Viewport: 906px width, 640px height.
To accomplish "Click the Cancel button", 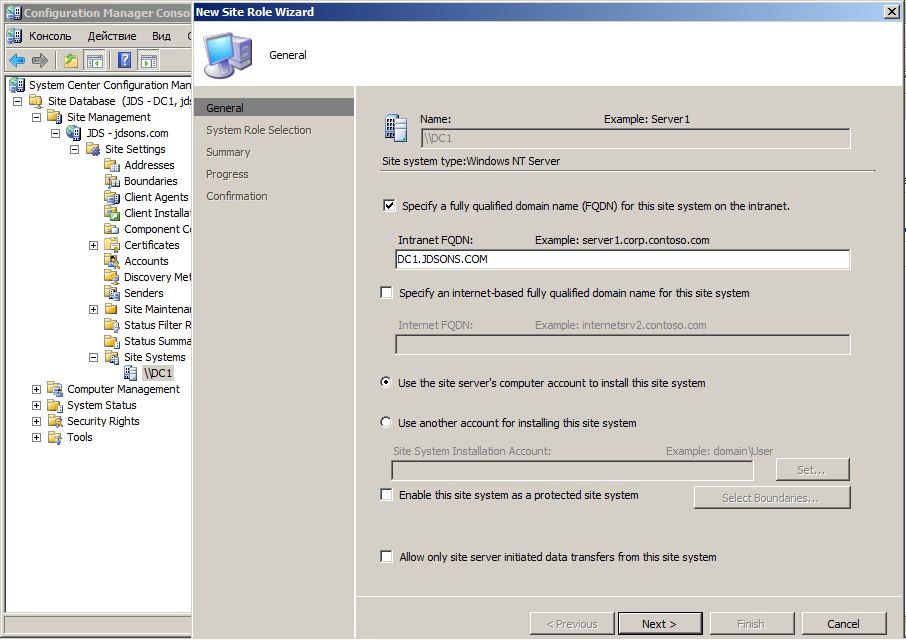I will (x=844, y=623).
